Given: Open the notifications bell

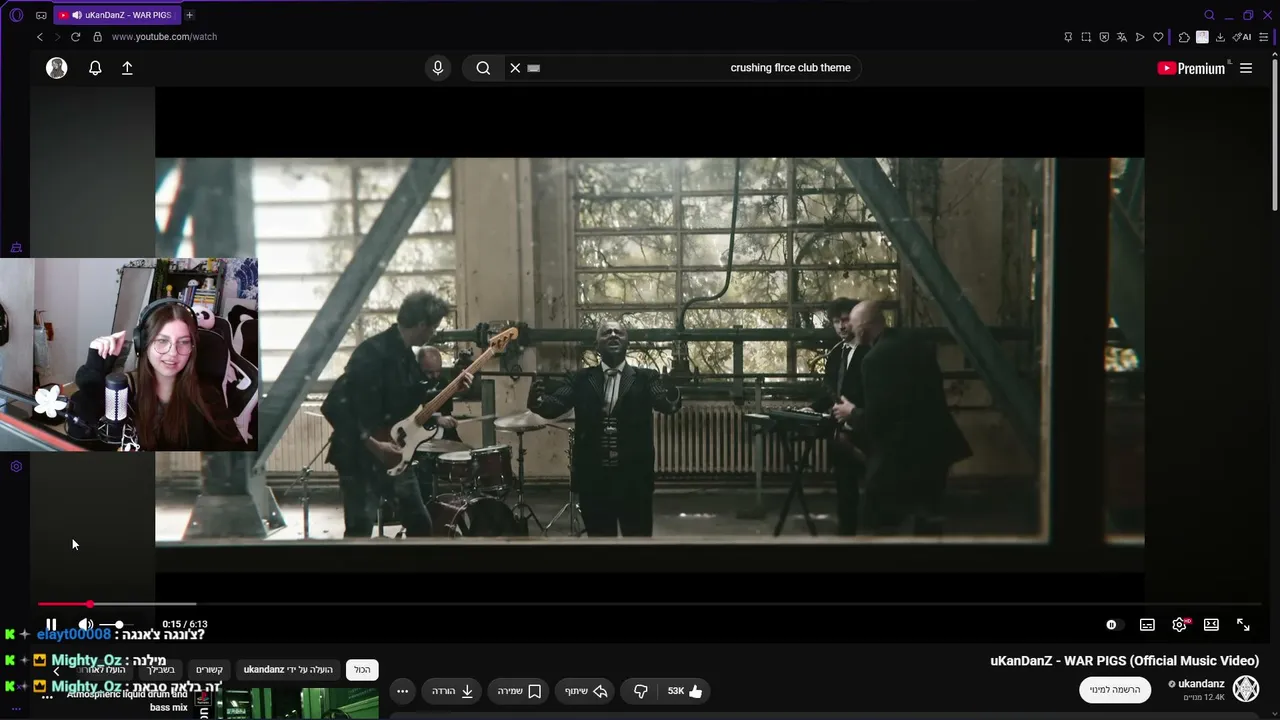Looking at the screenshot, I should coord(95,68).
